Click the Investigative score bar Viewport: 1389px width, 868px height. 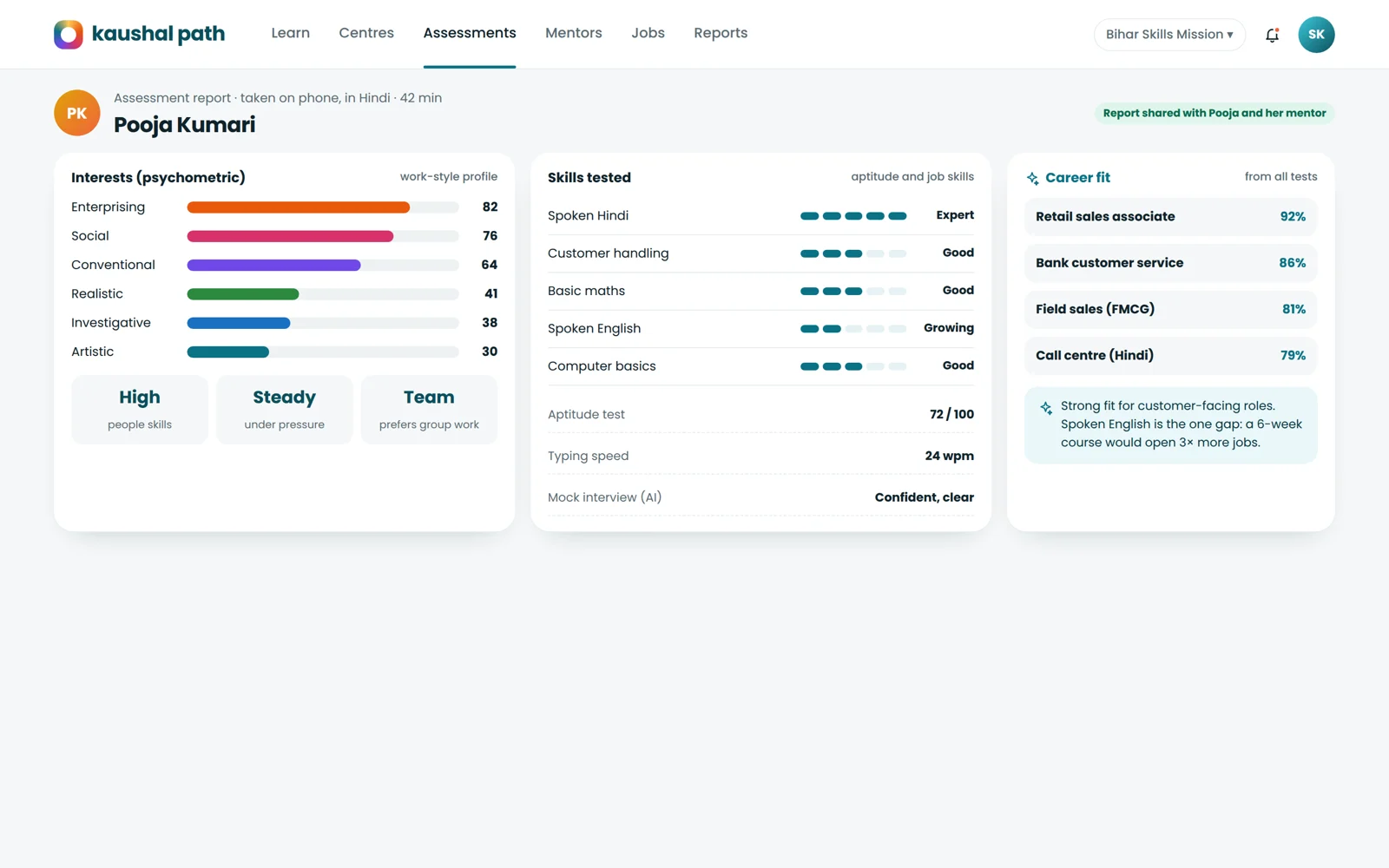323,323
